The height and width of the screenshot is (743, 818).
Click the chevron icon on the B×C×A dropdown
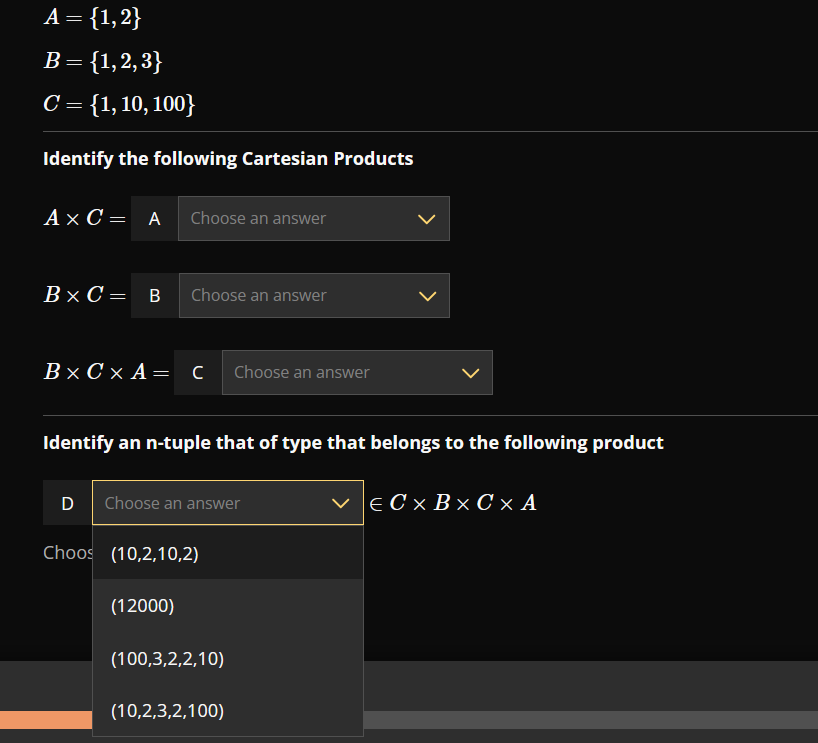click(x=470, y=372)
